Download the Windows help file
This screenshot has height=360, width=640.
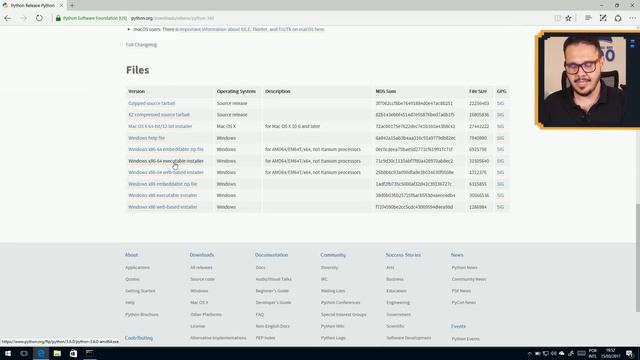[147, 138]
